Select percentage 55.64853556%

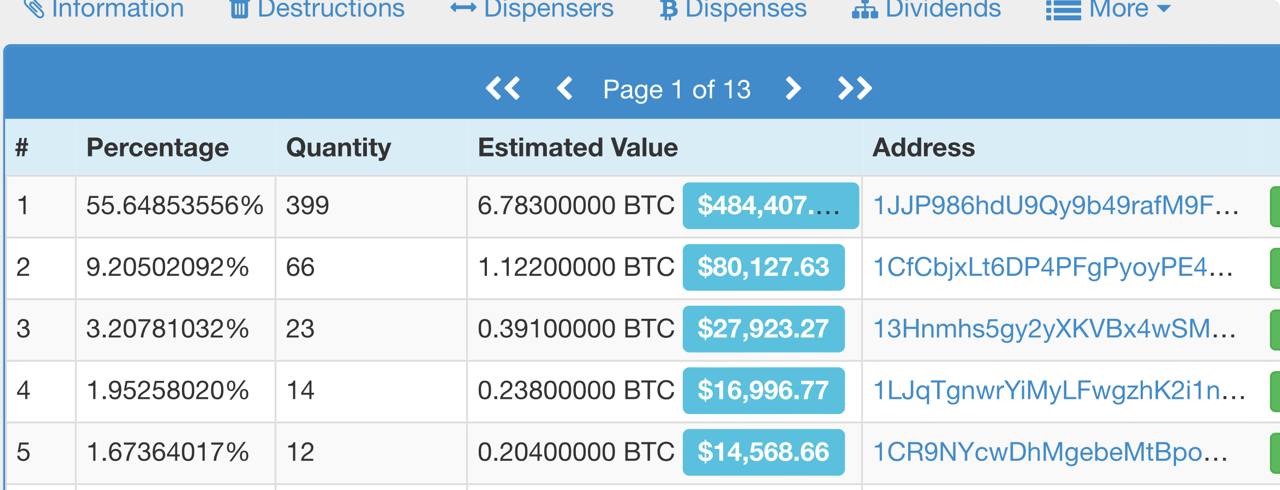(x=175, y=206)
